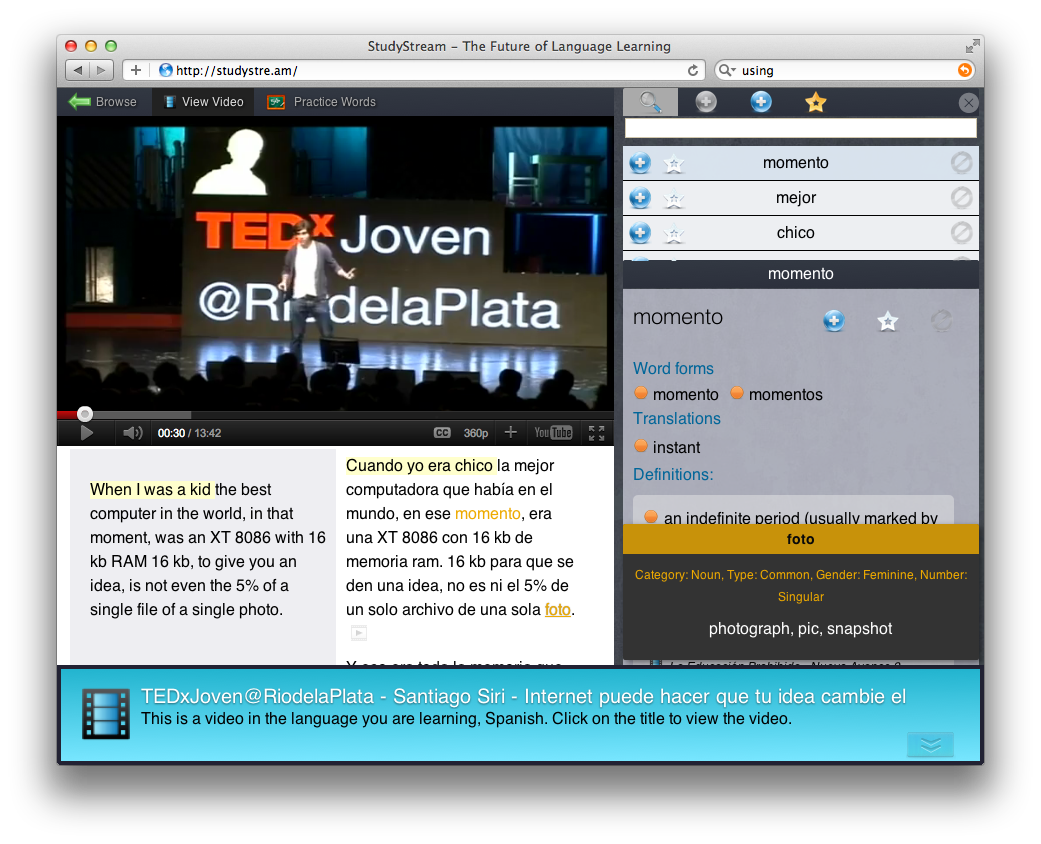The image size is (1041, 844).
Task: Add the word momento in the list row
Action: [640, 163]
